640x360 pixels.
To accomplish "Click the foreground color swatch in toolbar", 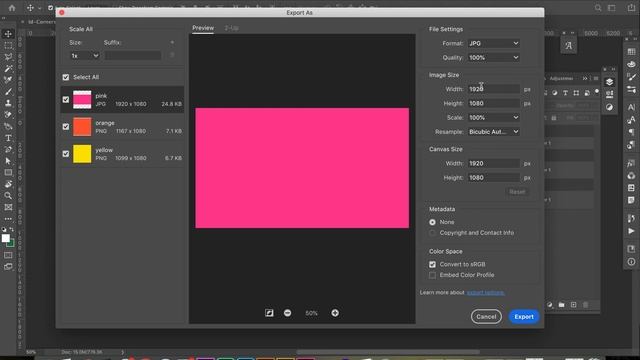I will tap(5, 238).
